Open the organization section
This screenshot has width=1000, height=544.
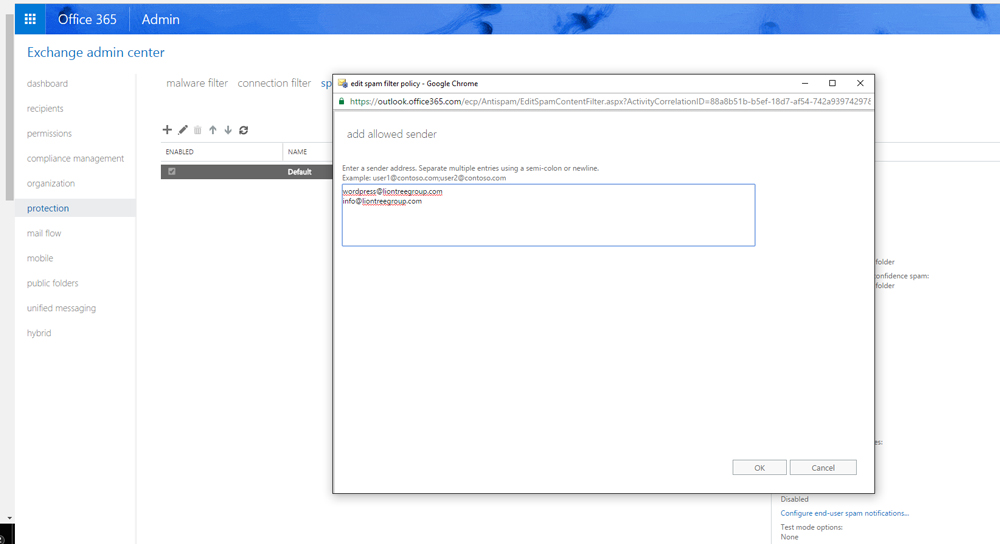pos(51,183)
